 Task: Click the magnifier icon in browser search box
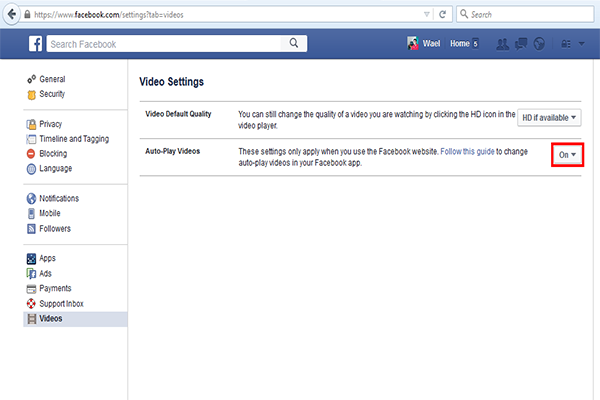464,14
